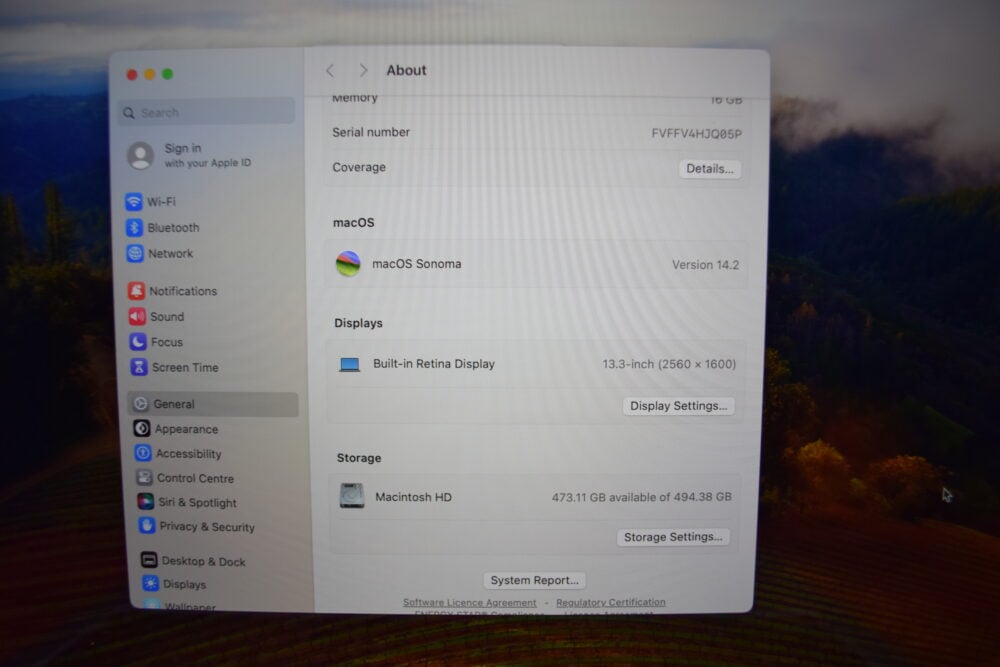
Task: Click the Siri & Spotlight icon
Action: coord(145,502)
